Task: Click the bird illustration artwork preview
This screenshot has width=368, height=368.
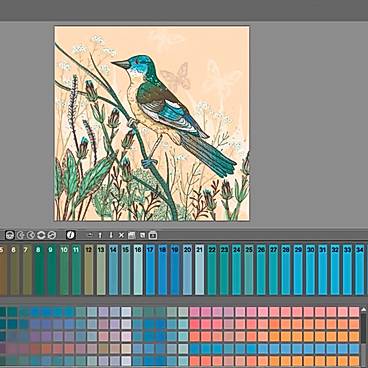Action: pyautogui.click(x=152, y=123)
